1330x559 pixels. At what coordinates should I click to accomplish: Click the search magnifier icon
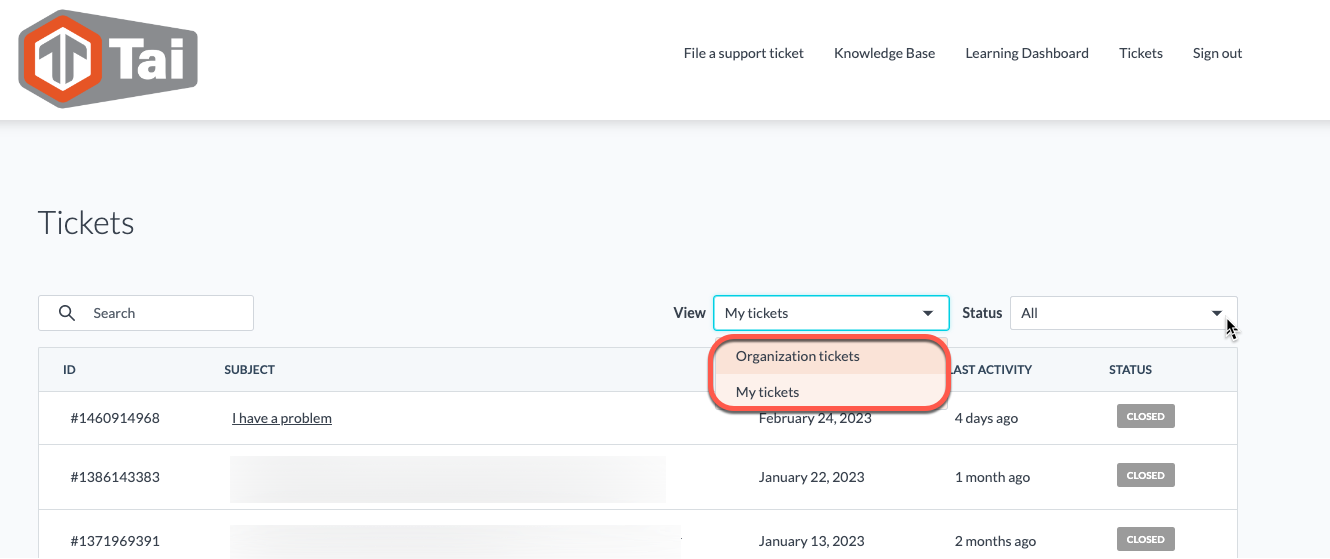67,313
